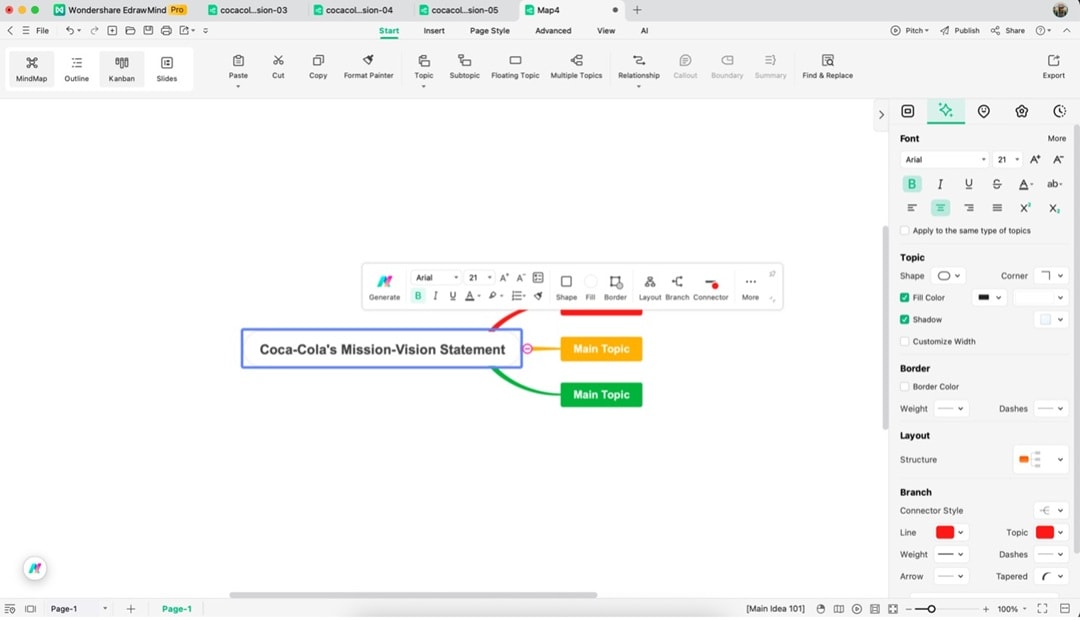Add a Subtopic from the ribbon
Viewport: 1080px width, 620px height.
pos(465,67)
